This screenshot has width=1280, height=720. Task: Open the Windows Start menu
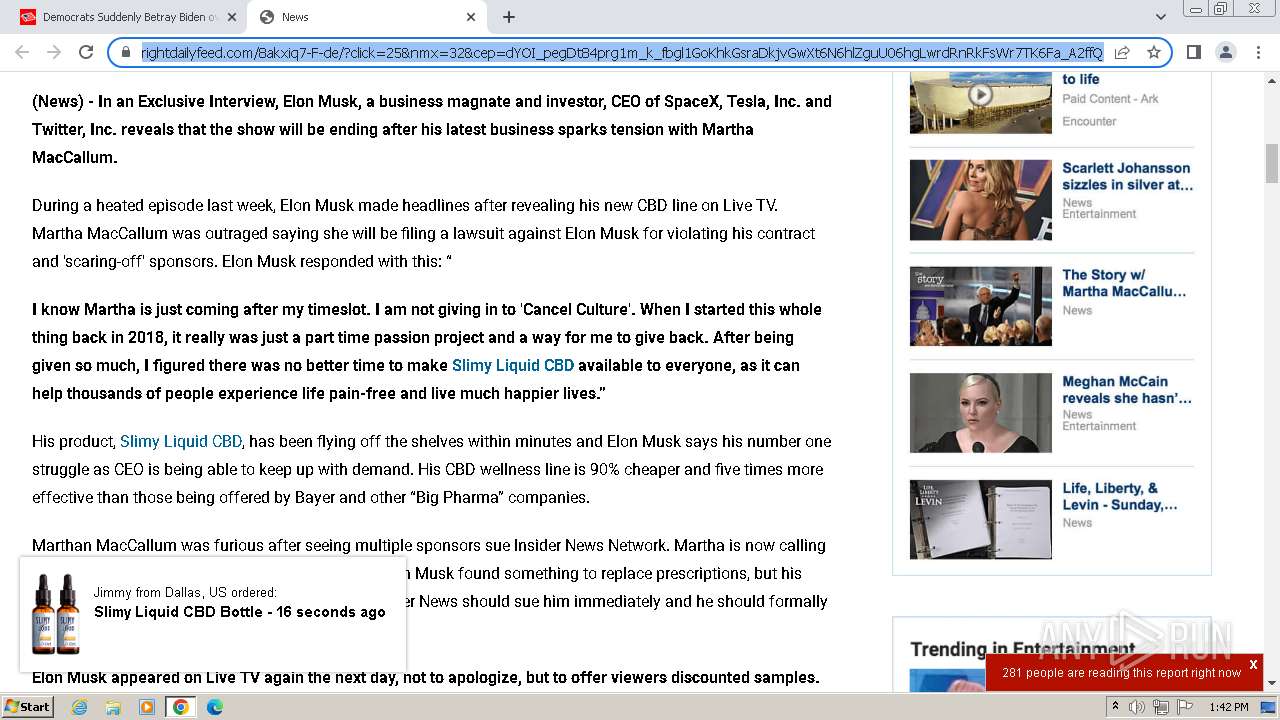pos(27,707)
